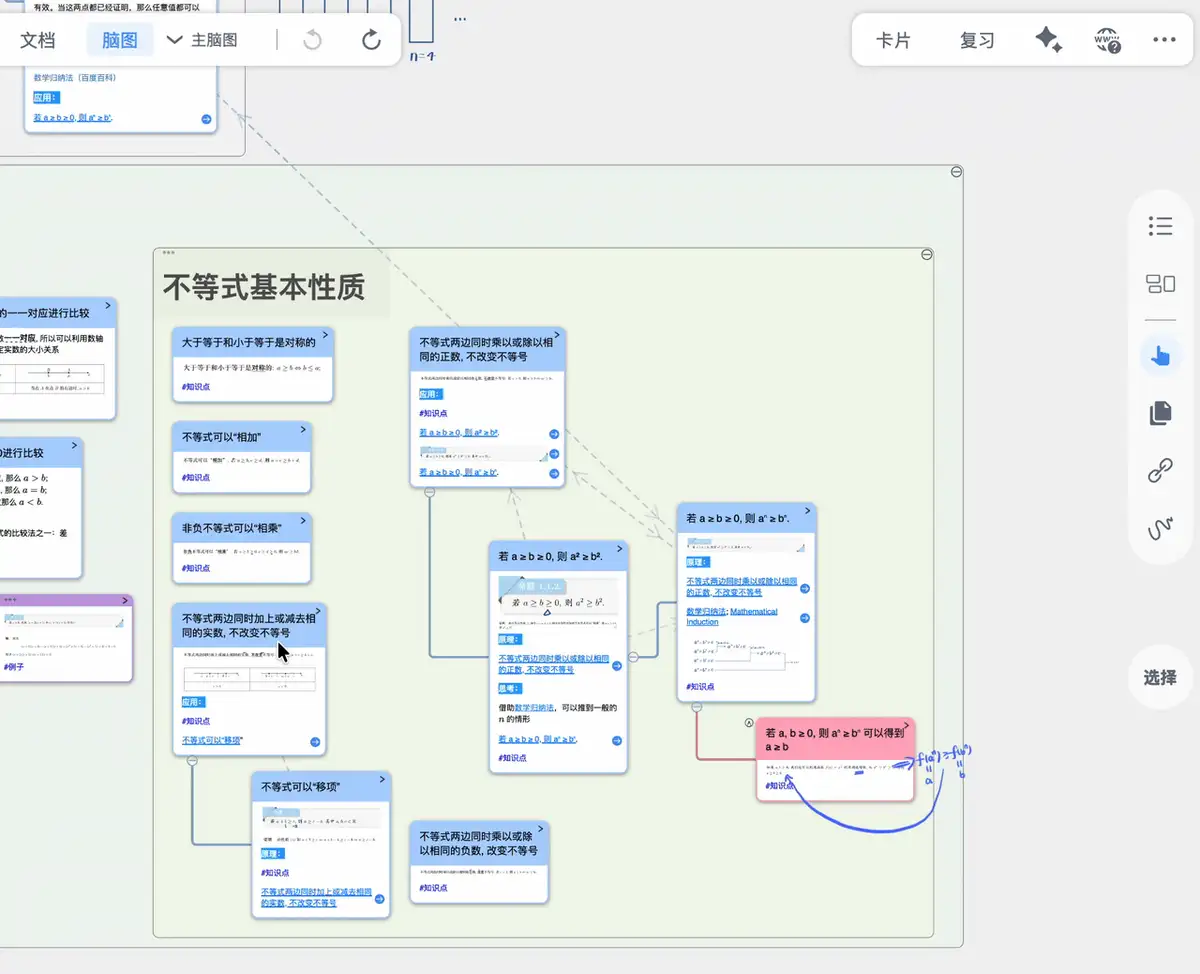This screenshot has width=1200, height=974.
Task: Expand chevron on 乘以或除以相同的正数 card
Action: (558, 333)
